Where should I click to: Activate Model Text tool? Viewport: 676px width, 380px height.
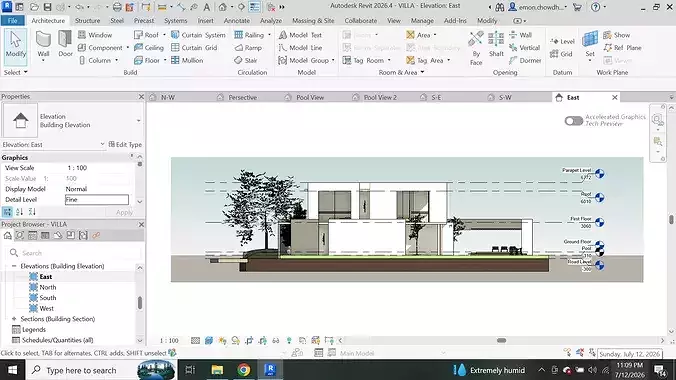point(300,35)
